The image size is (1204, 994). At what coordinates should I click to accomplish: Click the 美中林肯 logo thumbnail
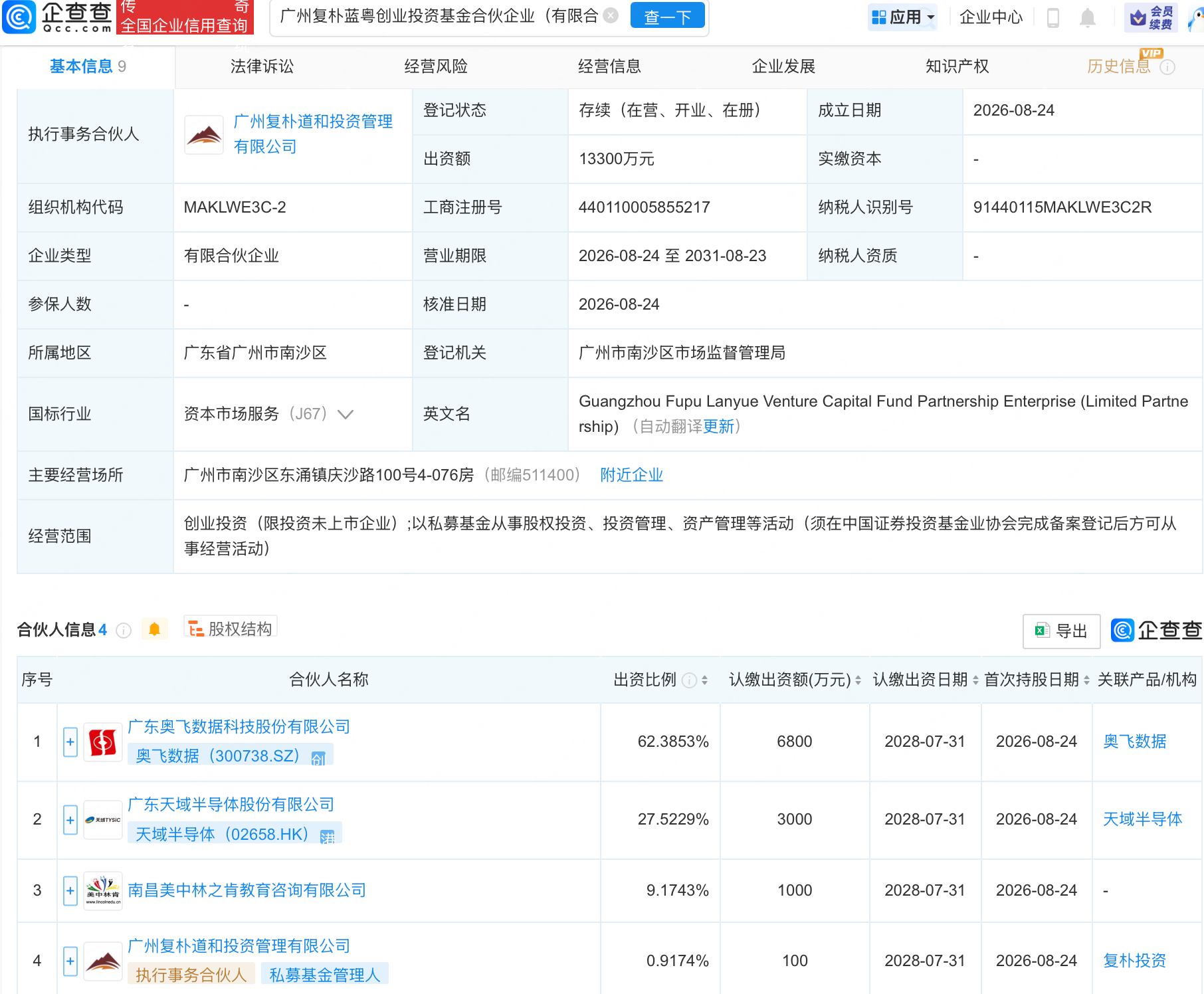(103, 891)
